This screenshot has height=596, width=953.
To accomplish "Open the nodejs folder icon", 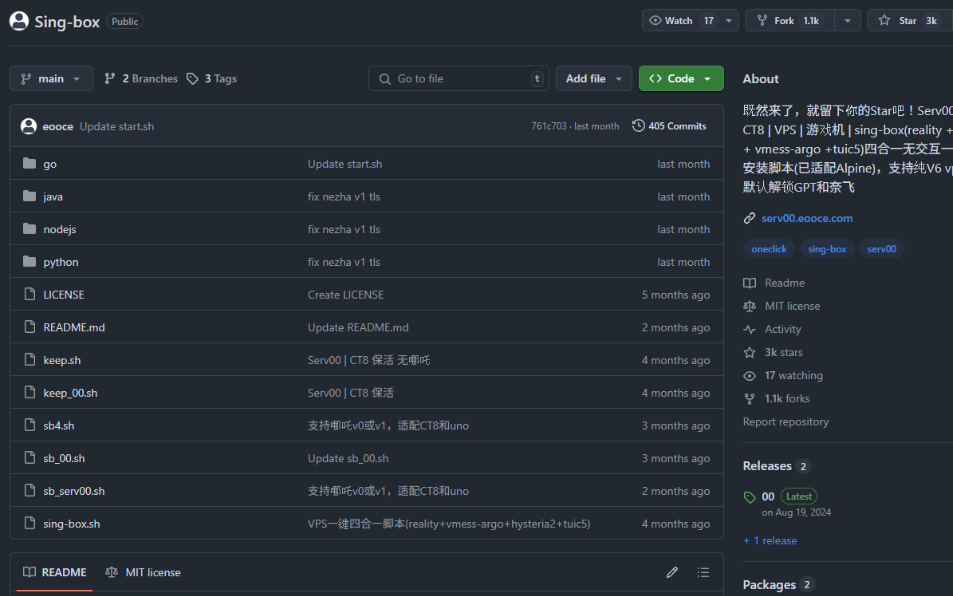I will (29, 229).
